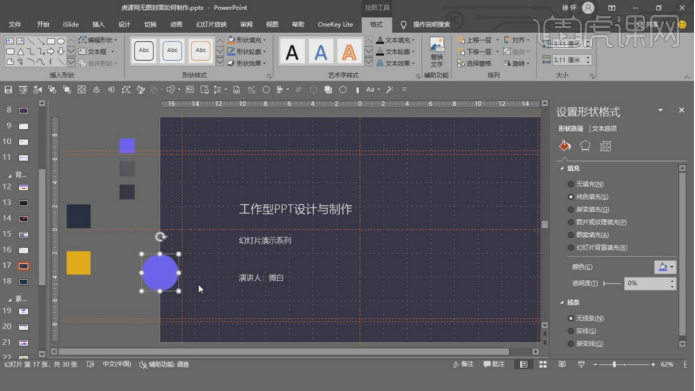Open 形状效果 shape effects menu
This screenshot has height=391, width=695.
click(247, 63)
